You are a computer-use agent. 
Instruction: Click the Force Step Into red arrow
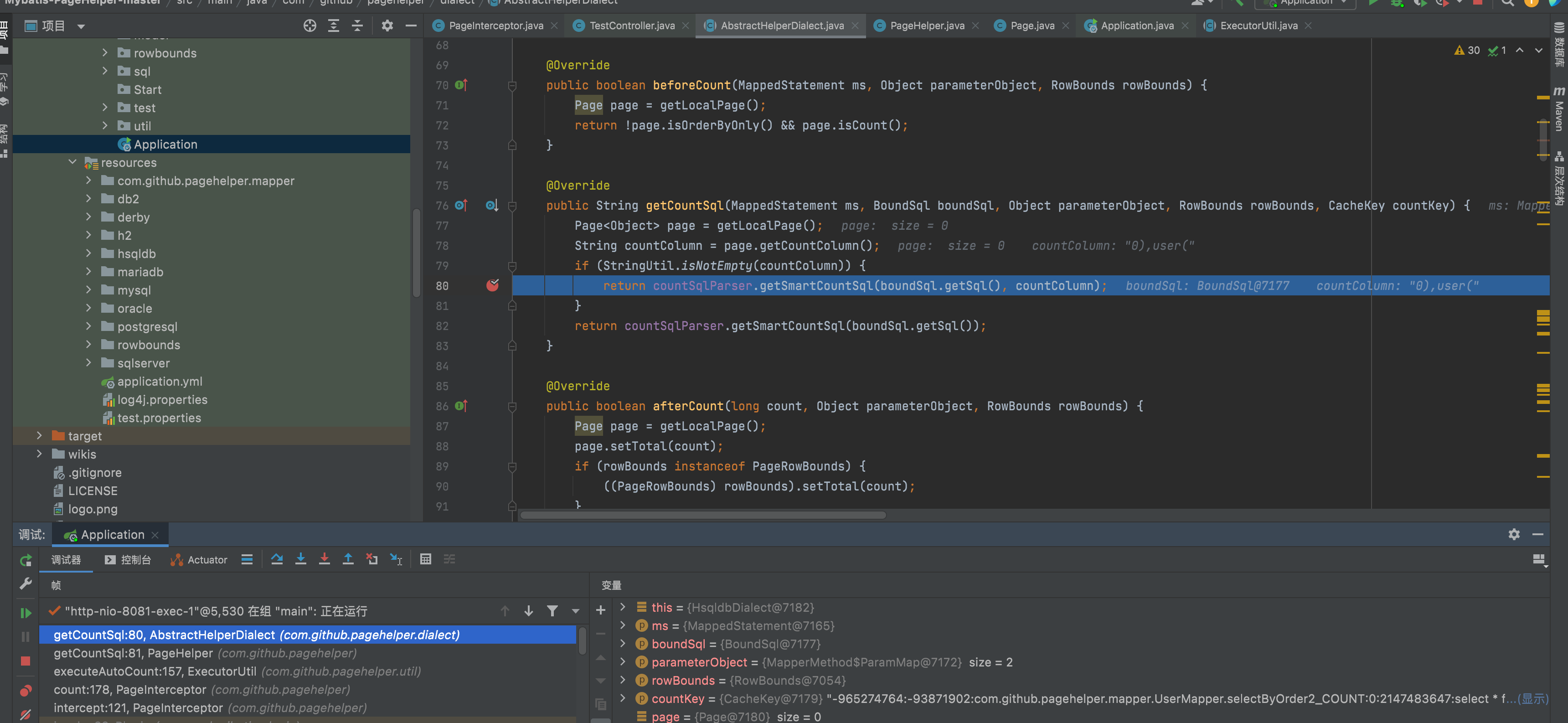[x=325, y=559]
